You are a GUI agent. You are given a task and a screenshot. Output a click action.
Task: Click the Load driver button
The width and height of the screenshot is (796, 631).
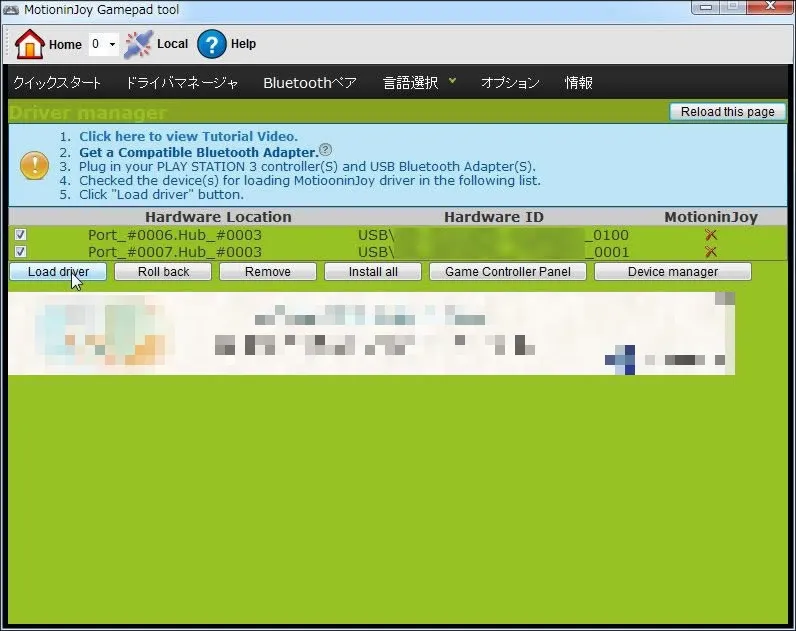click(58, 272)
